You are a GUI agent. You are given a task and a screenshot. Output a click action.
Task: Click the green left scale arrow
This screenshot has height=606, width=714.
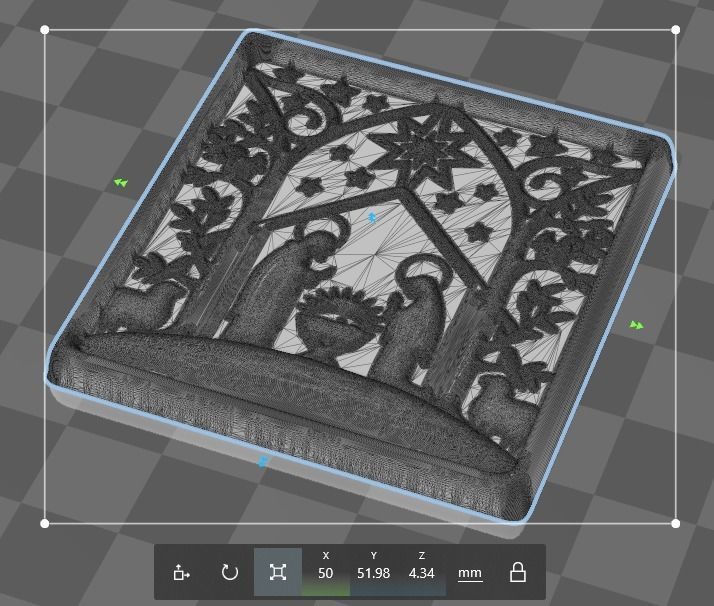click(121, 183)
